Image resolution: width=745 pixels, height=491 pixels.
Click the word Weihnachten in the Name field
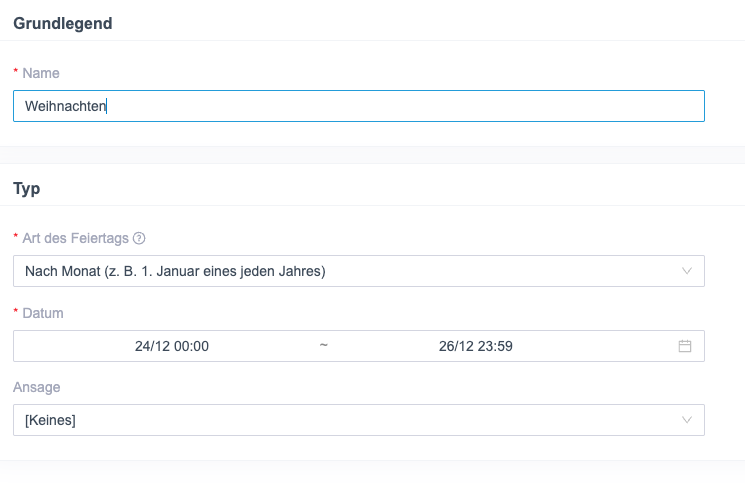[x=65, y=106]
